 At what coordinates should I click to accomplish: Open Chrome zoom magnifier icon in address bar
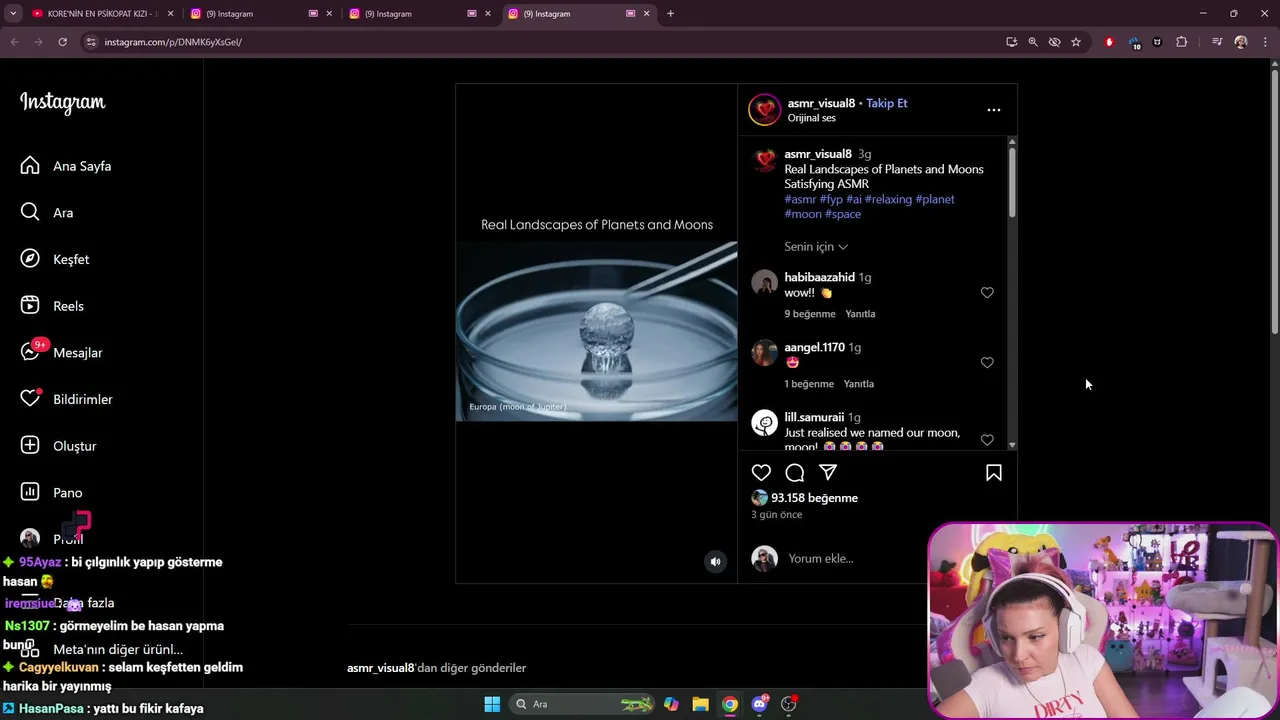1033,42
